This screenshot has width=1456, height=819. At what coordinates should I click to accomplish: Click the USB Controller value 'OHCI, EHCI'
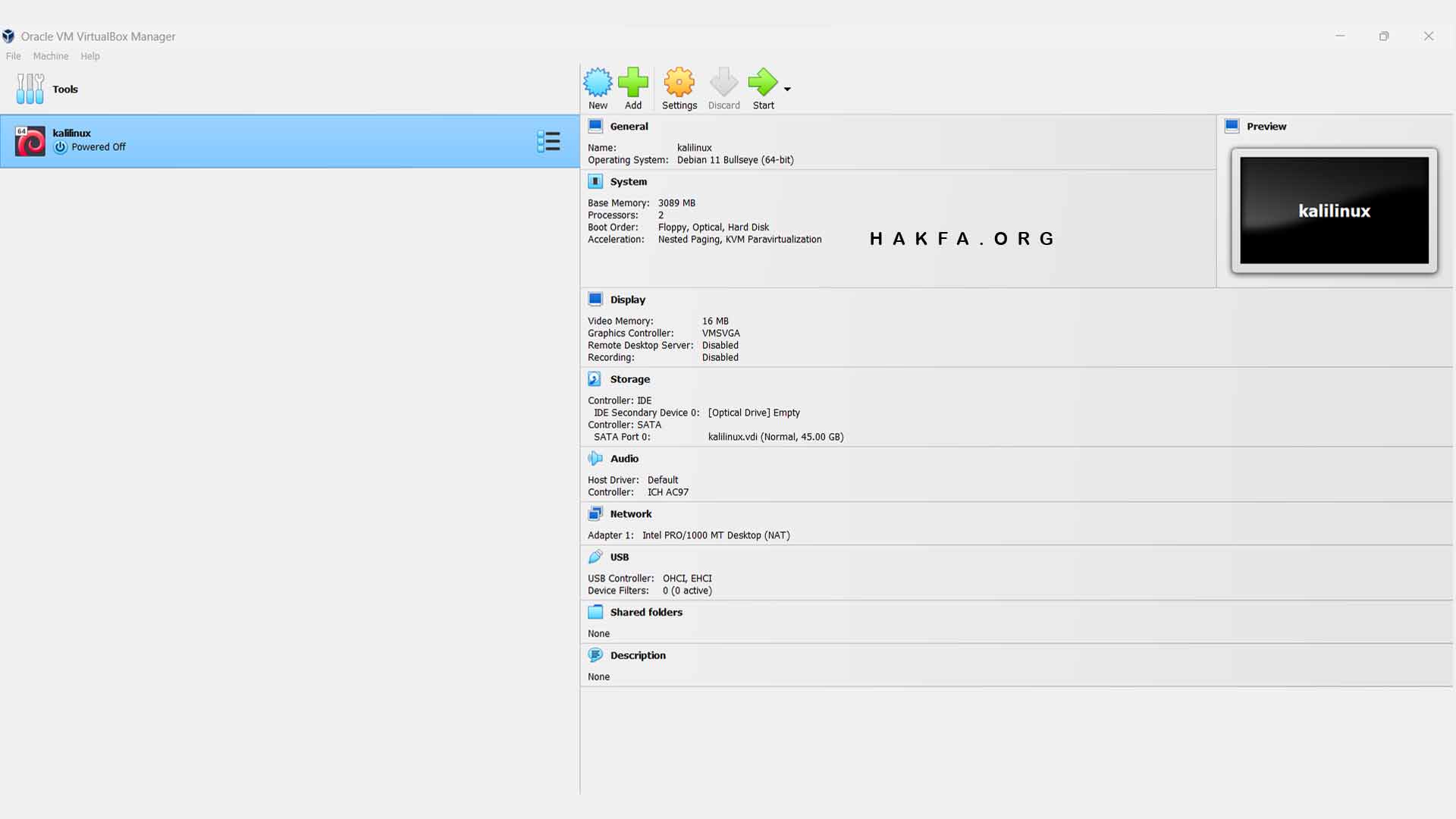(687, 579)
